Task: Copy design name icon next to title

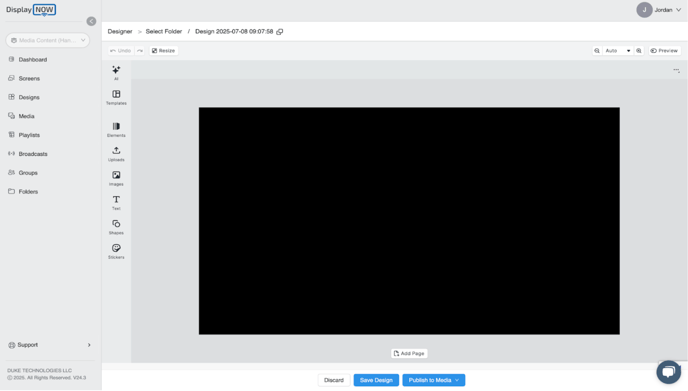Action: (x=280, y=32)
